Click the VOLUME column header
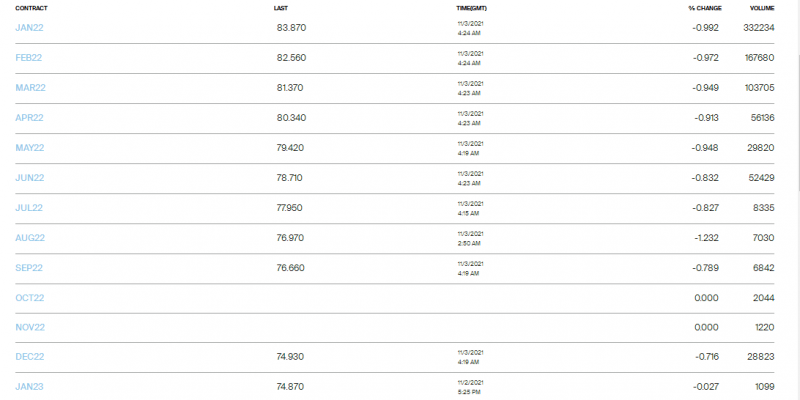Viewport: 800px width, 400px height. point(762,8)
